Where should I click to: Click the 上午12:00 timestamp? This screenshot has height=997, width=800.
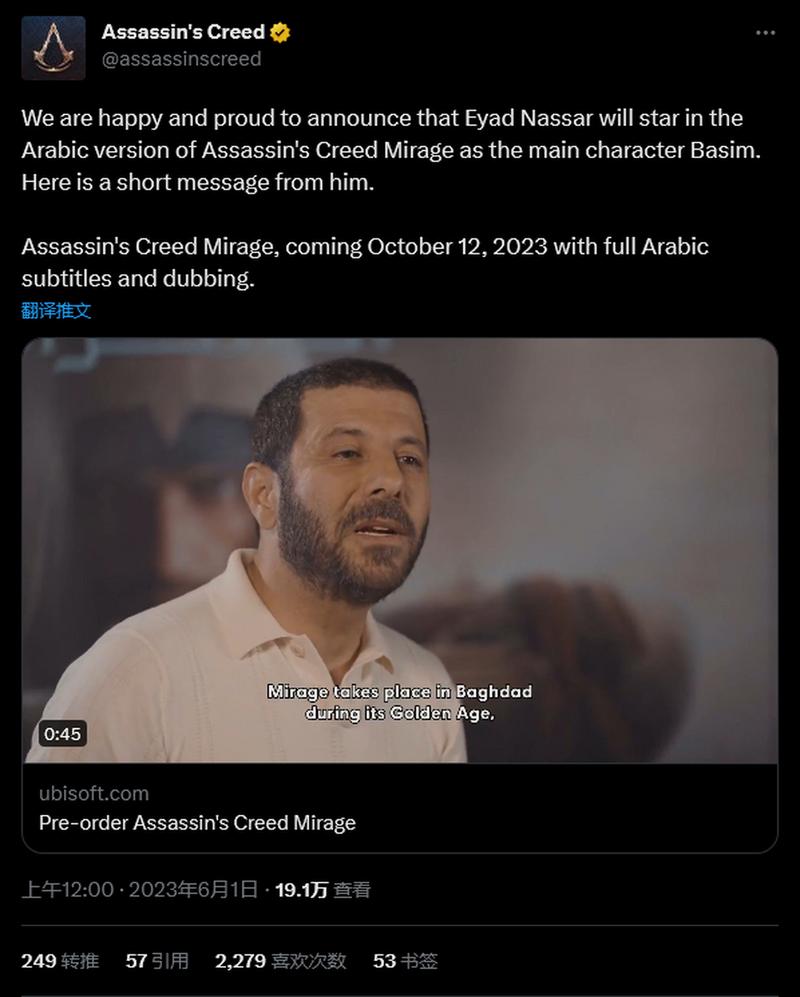pos(67,890)
